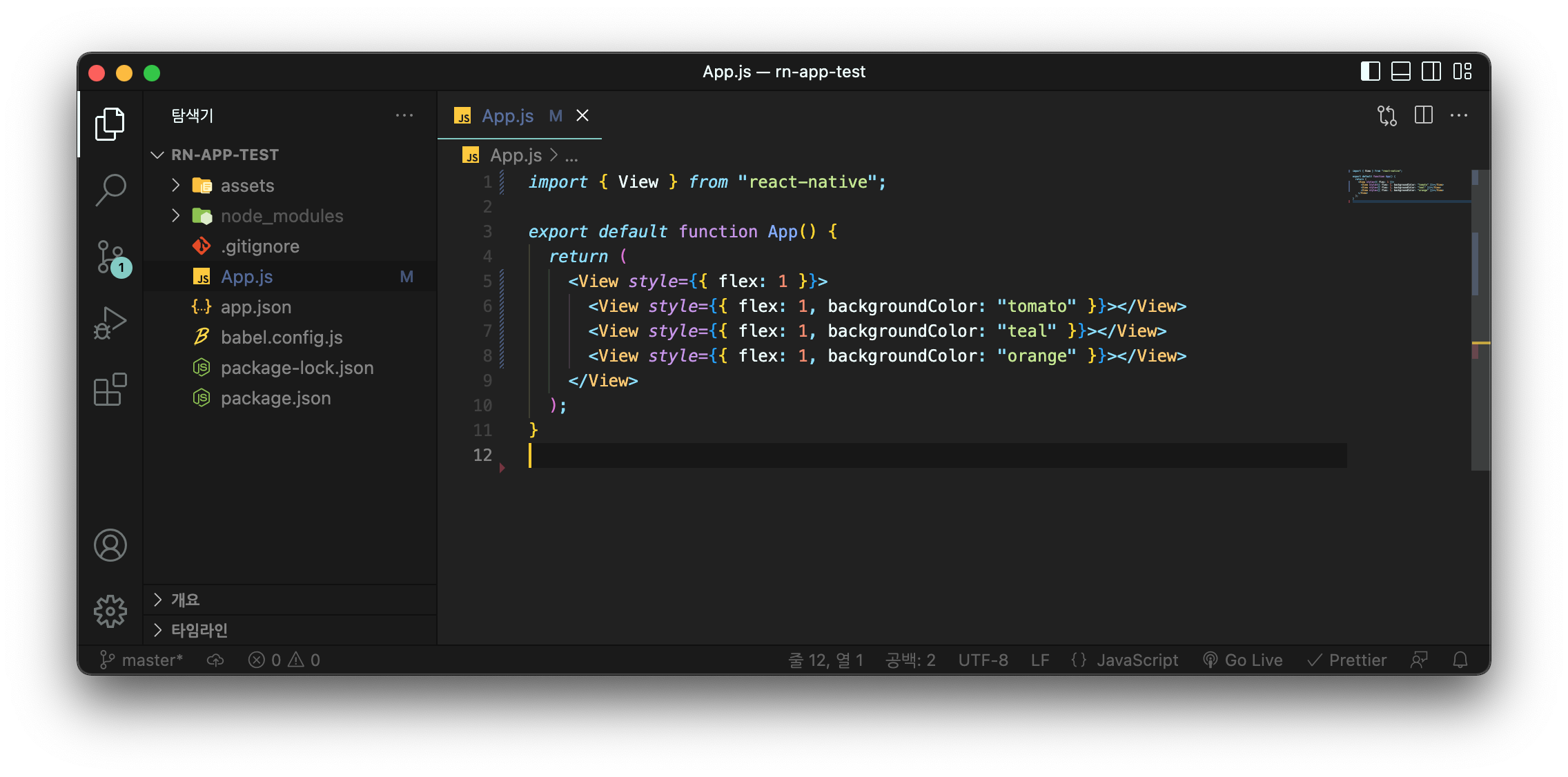
Task: Toggle the bottom panel visibility
Action: coord(1400,72)
